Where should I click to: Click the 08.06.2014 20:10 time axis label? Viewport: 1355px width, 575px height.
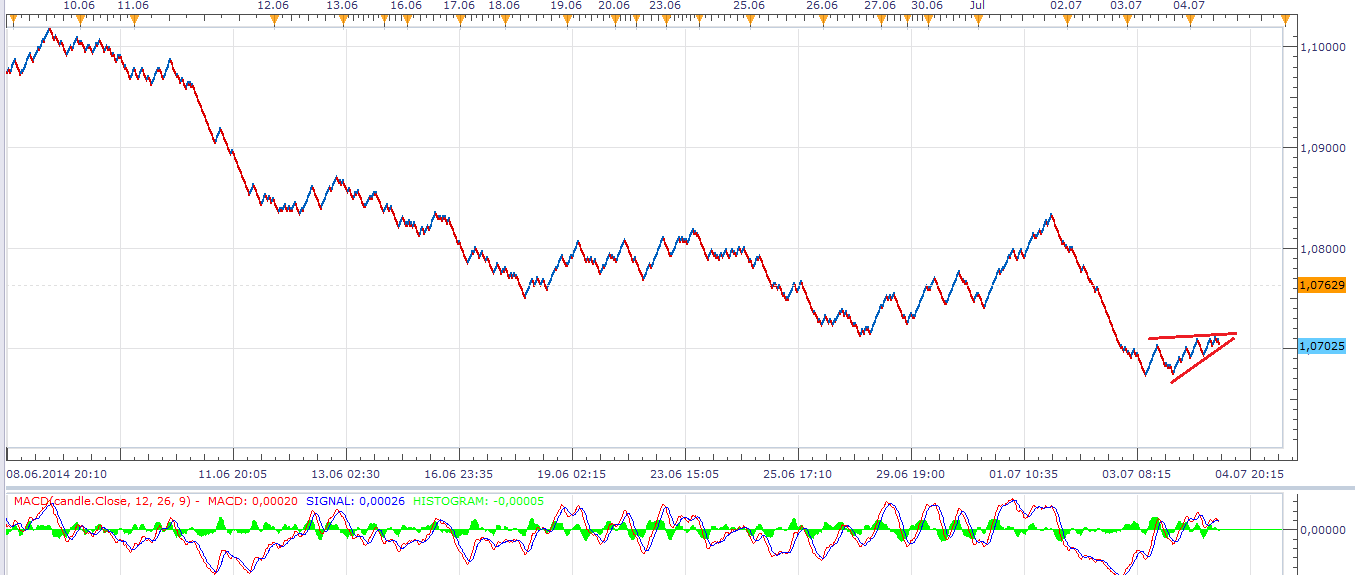coord(57,474)
